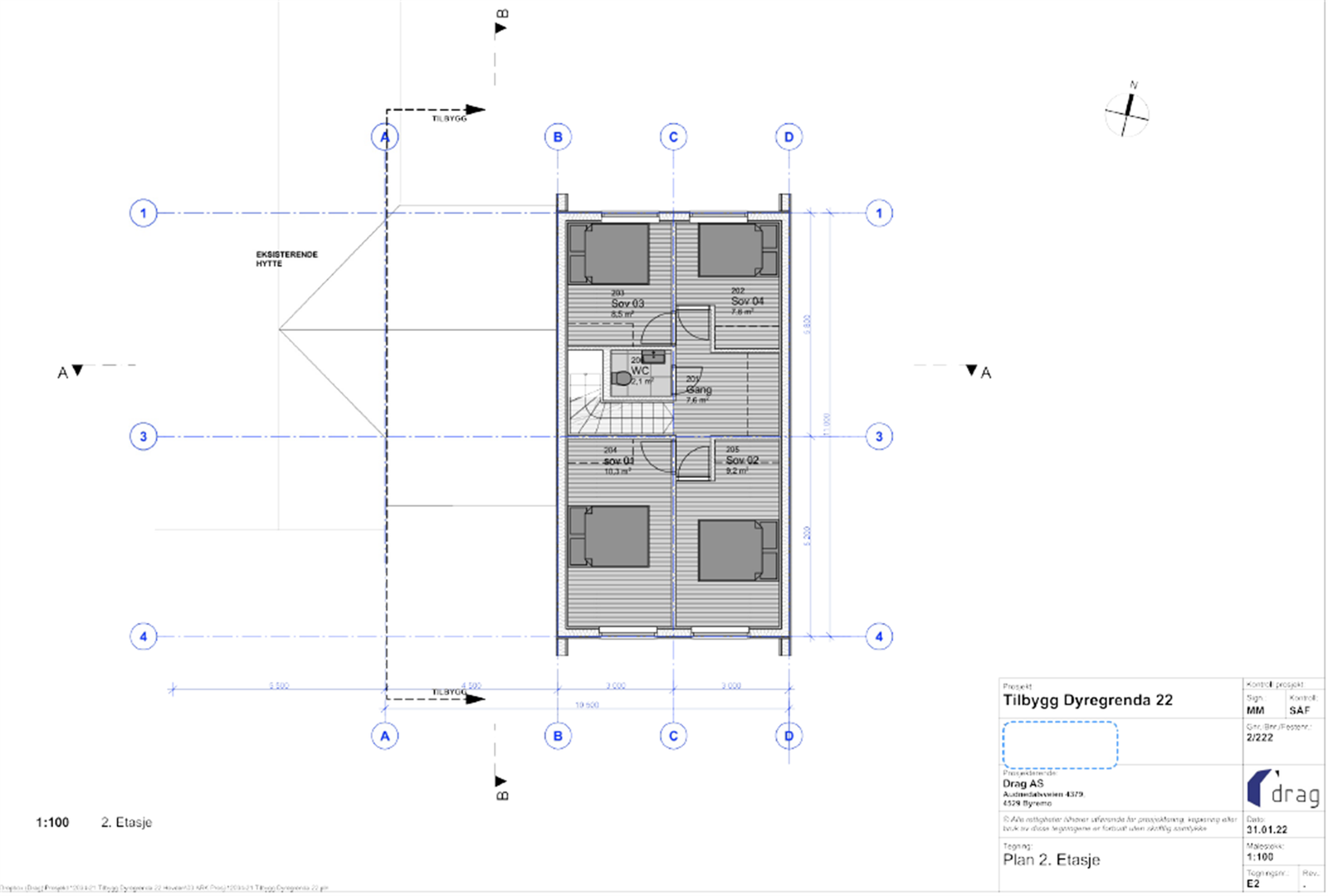1328x896 pixels.
Task: Click the '10,3 m²' area label
Action: (x=618, y=471)
